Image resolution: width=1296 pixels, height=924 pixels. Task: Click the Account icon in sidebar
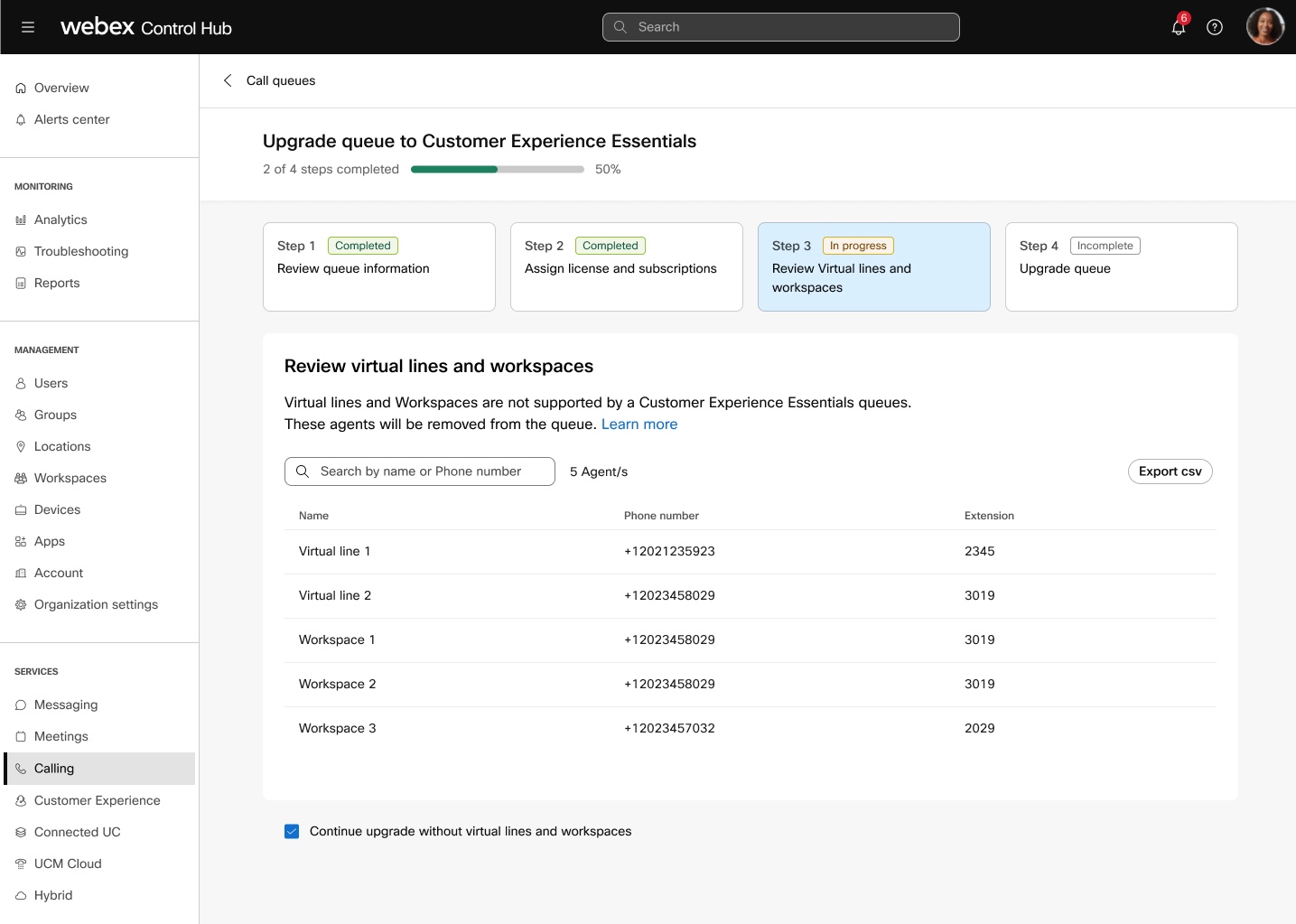(x=21, y=574)
